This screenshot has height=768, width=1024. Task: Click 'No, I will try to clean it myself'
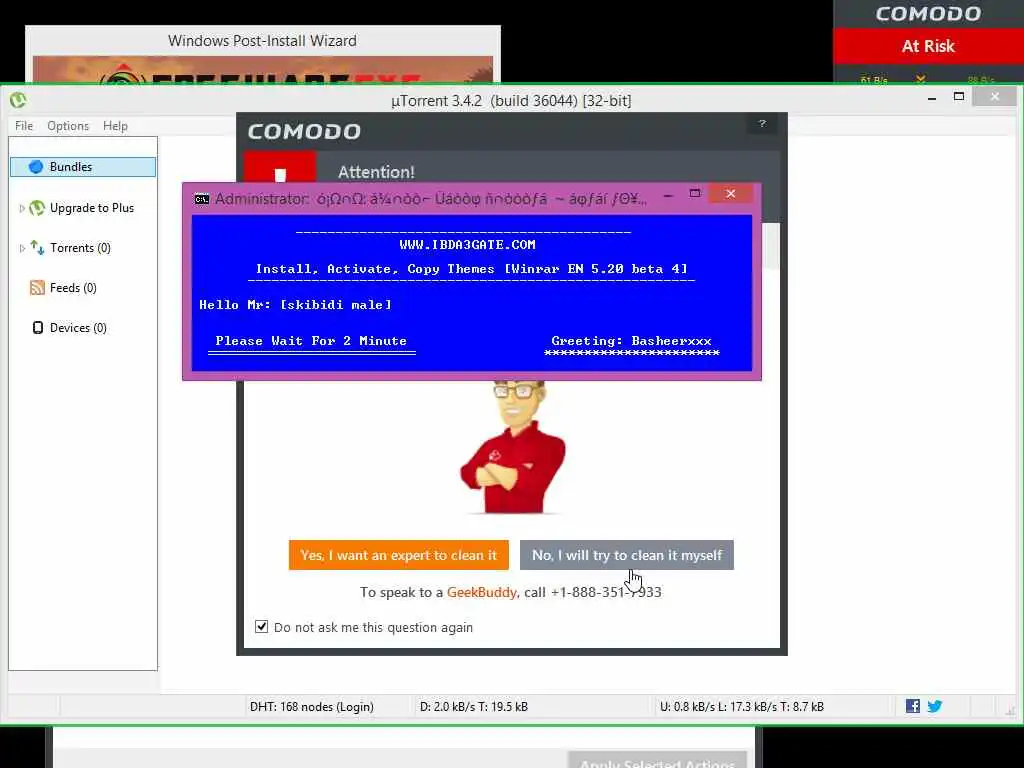(x=627, y=555)
